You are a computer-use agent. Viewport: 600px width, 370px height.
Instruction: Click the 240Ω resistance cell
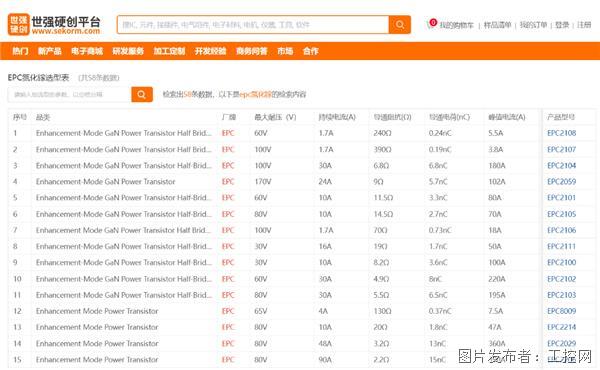coord(382,133)
